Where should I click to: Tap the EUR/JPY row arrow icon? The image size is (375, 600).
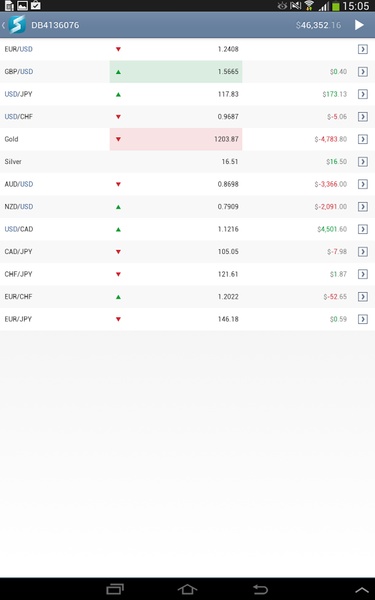(x=363, y=319)
